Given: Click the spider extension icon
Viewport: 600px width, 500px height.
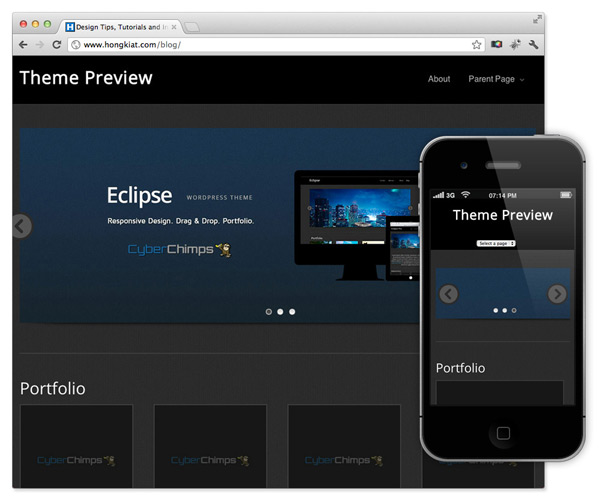Looking at the screenshot, I should [x=515, y=44].
